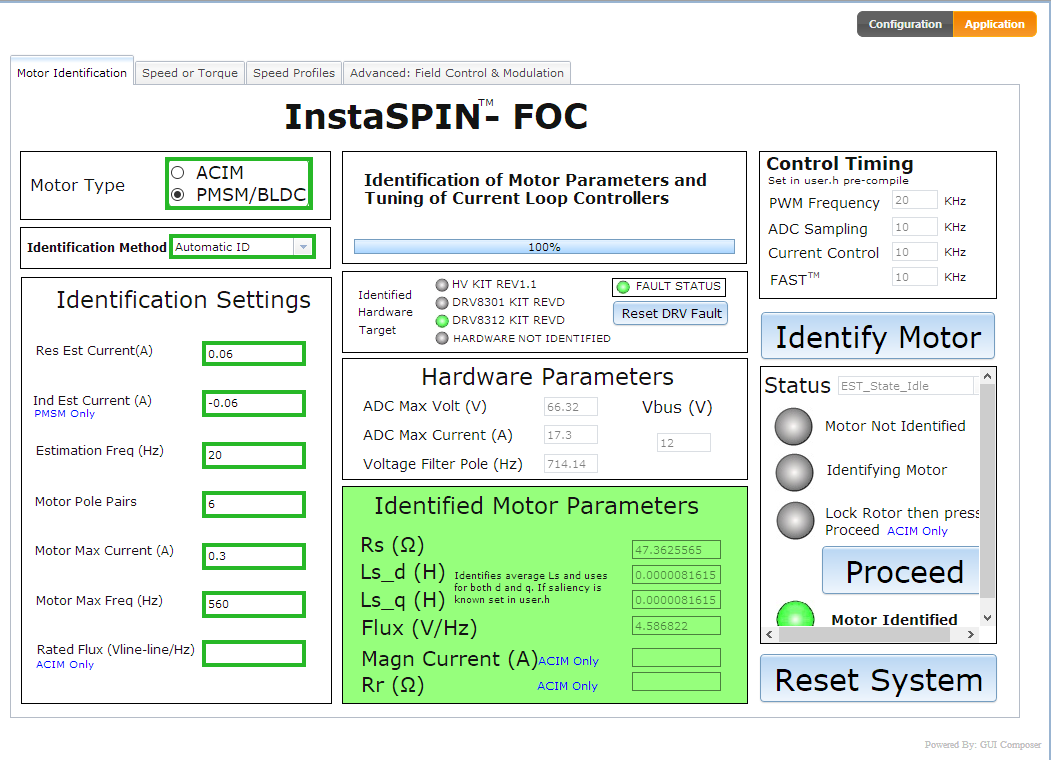The height and width of the screenshot is (760, 1051).
Task: Click the HARDWARE NOT IDENTIFIED indicator LED
Action: (x=442, y=338)
